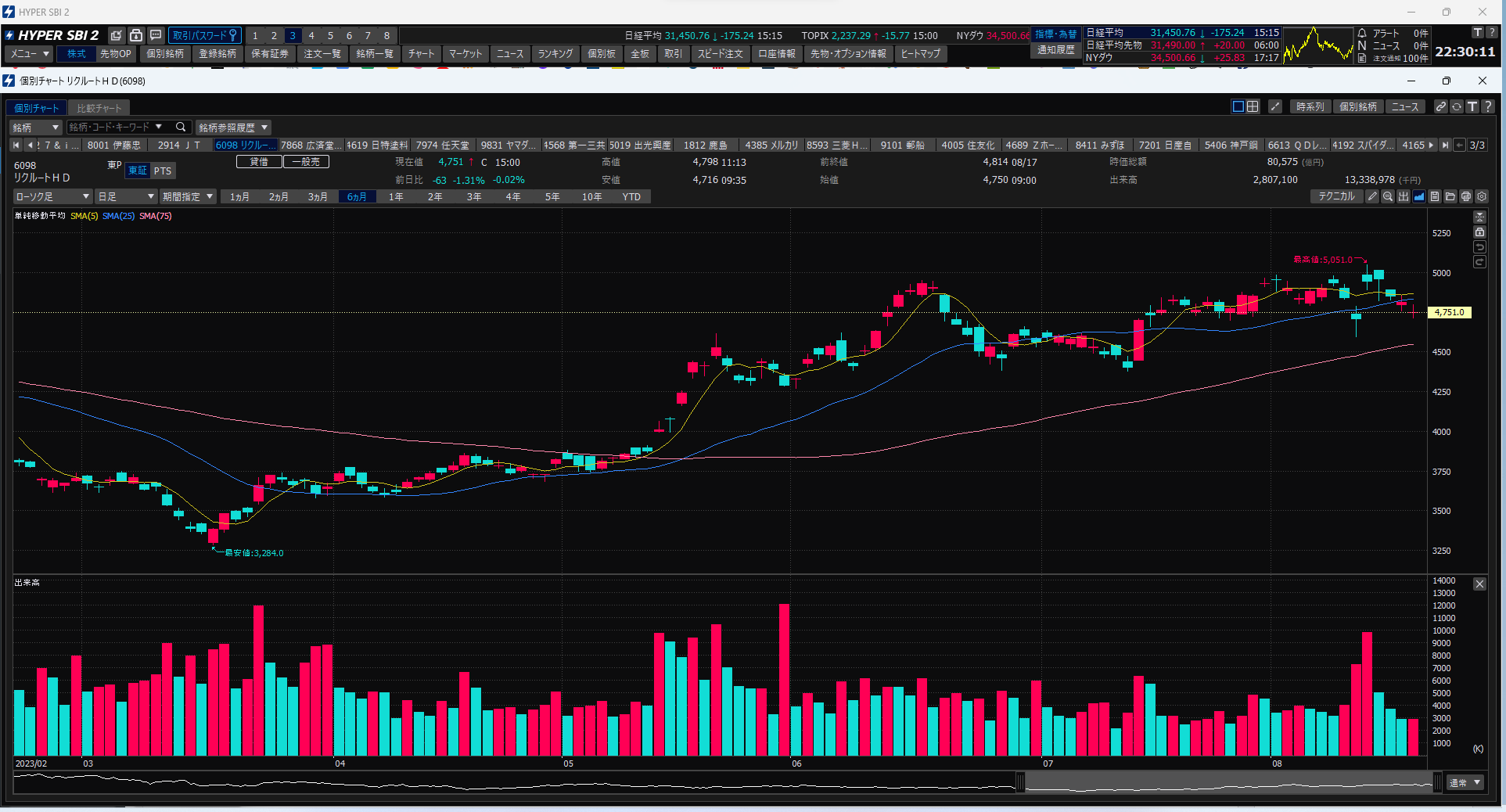Switch quote source to PTS
The width and height of the screenshot is (1506, 812).
pyautogui.click(x=163, y=171)
